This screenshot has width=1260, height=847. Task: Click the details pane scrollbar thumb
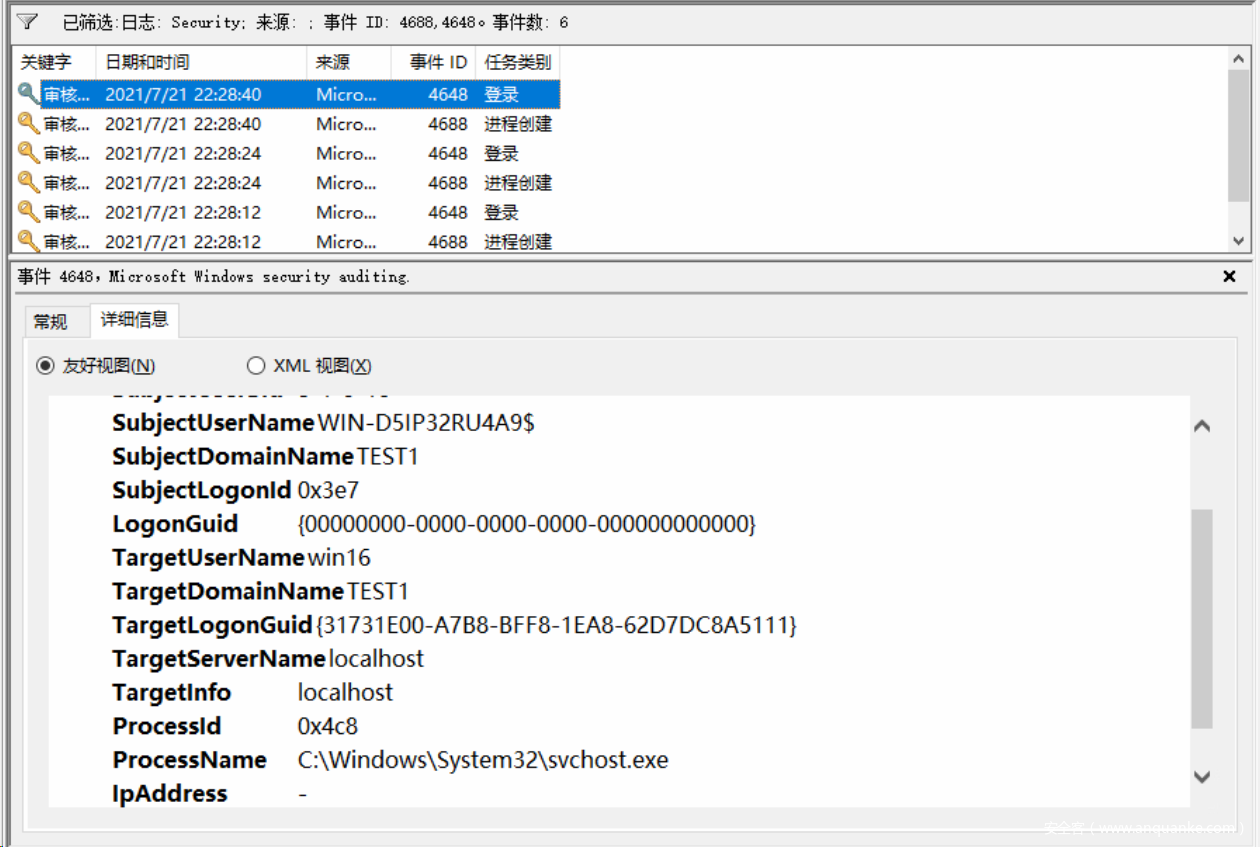point(1202,618)
